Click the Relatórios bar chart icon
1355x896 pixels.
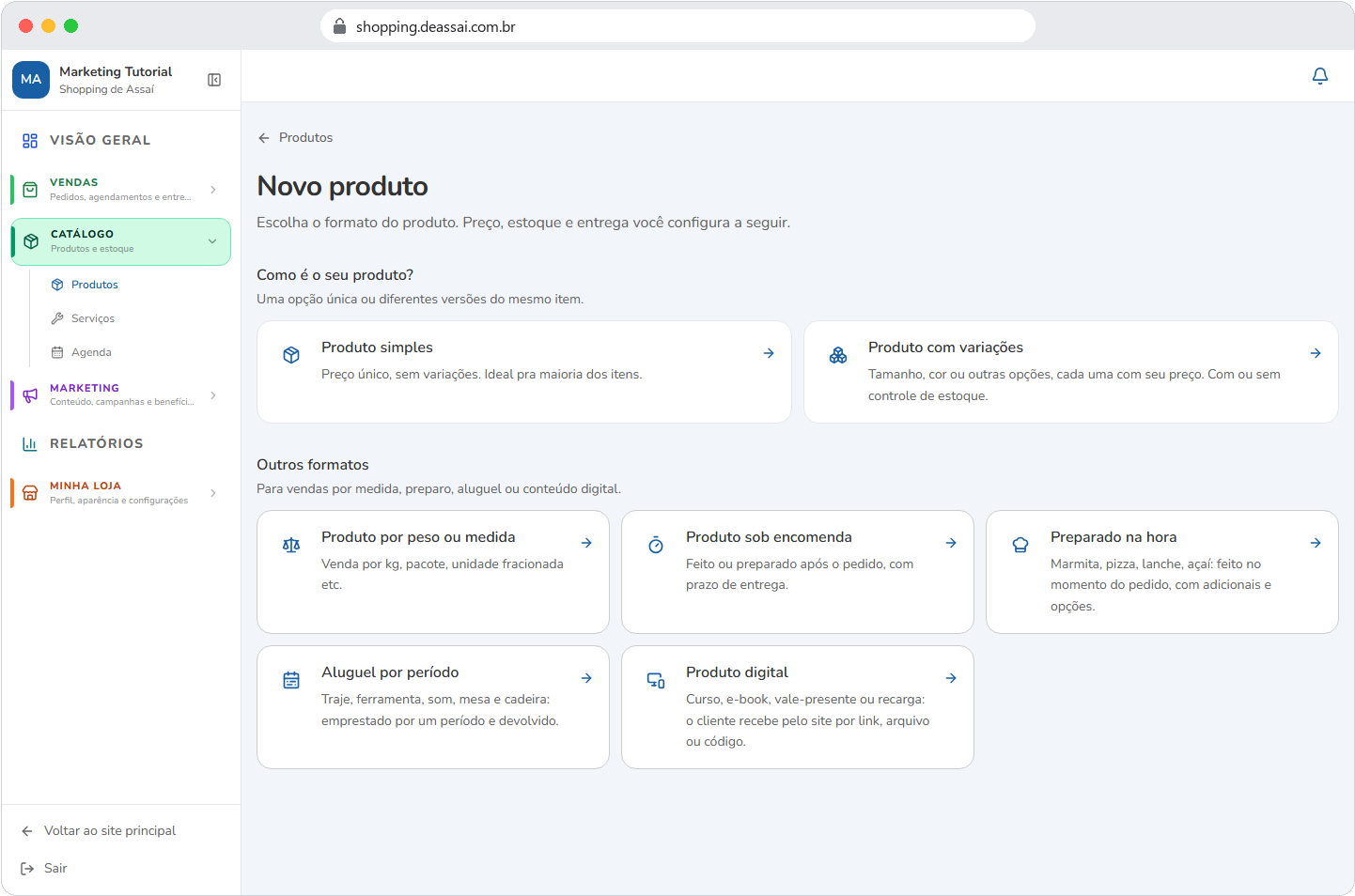(30, 444)
